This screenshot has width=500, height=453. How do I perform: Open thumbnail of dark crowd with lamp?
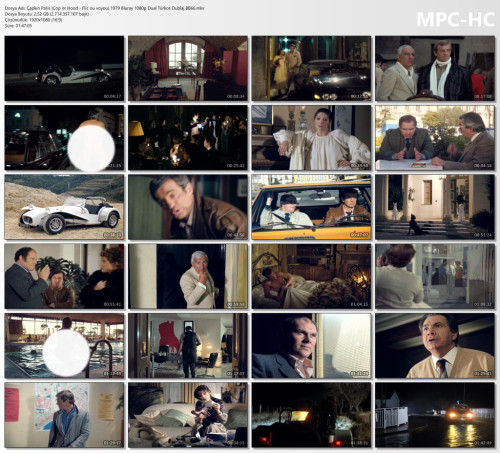coord(188,138)
